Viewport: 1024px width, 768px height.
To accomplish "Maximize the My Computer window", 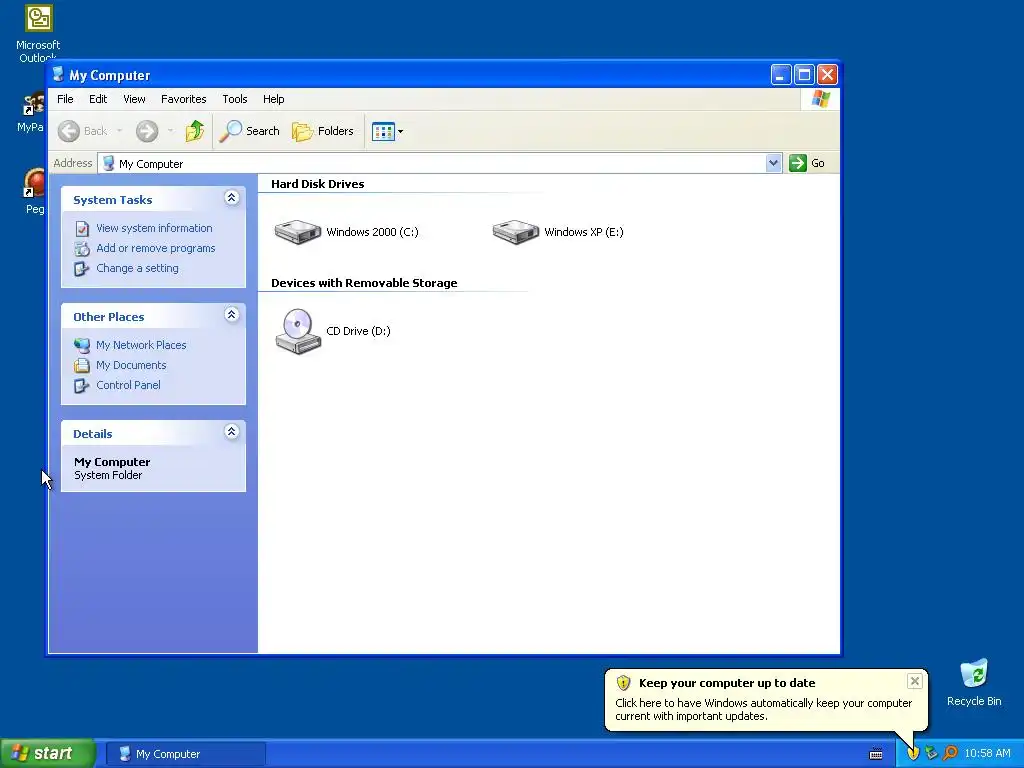I will point(805,75).
